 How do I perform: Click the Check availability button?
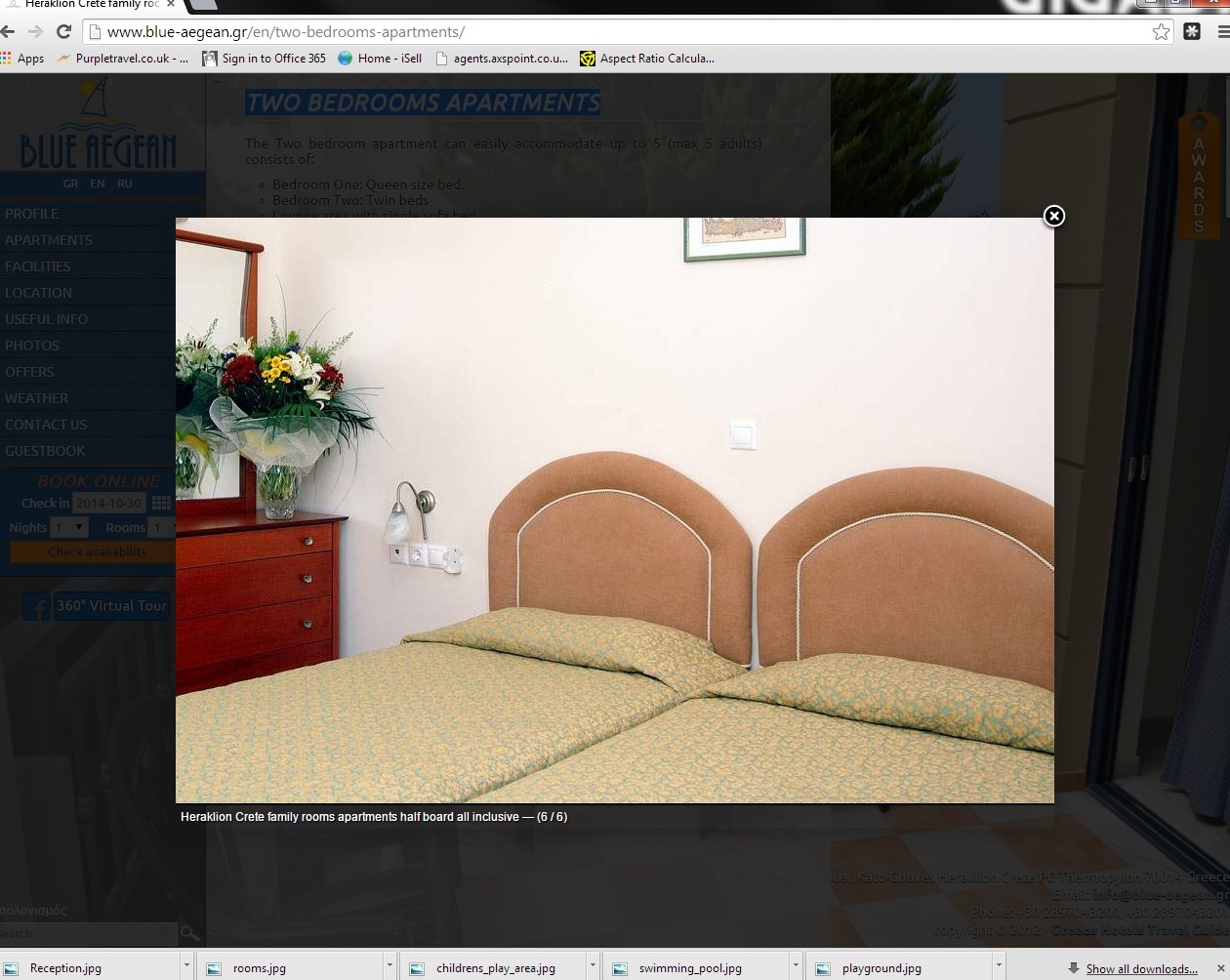pyautogui.click(x=93, y=552)
